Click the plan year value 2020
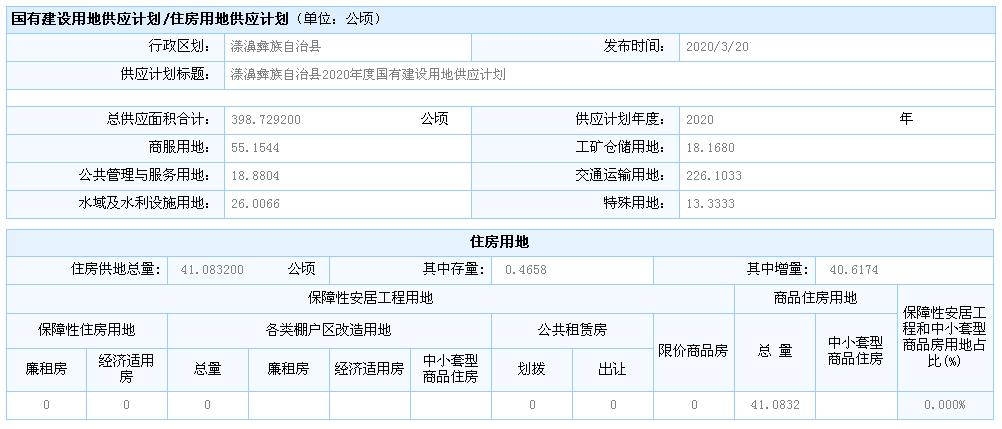Viewport: 1002px width, 429px height. coord(699,120)
